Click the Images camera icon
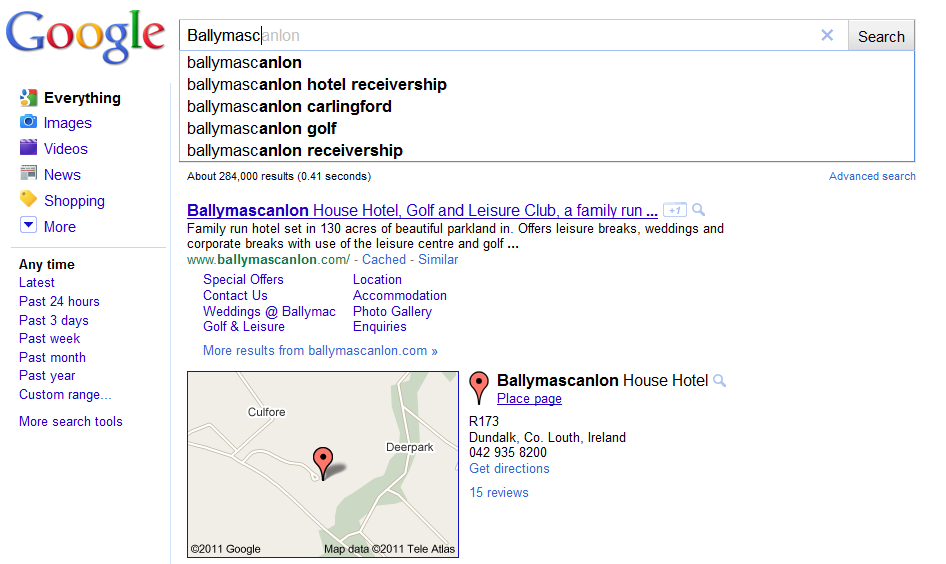 click(28, 122)
